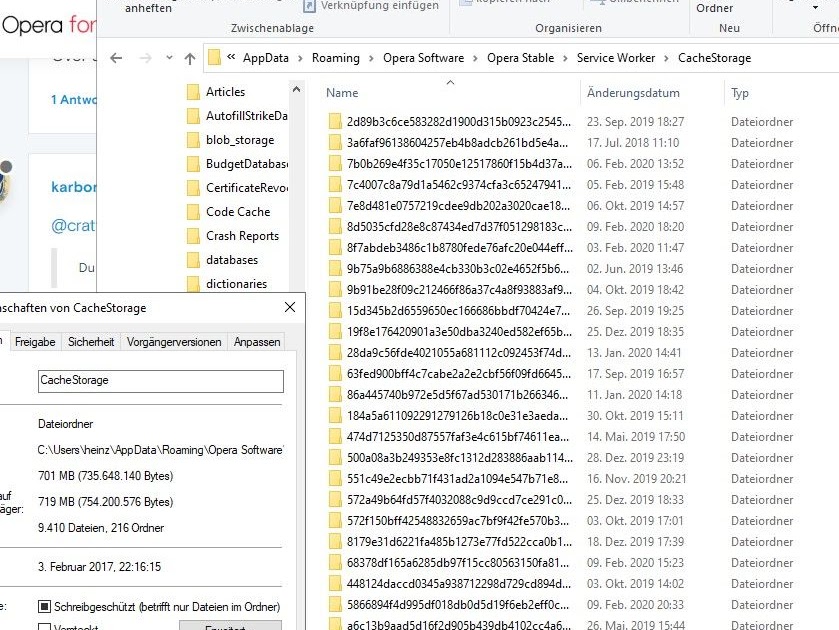Click folder icon of 2d89b3c6ce58 row
Screen dimensions: 839x630
pos(335,122)
